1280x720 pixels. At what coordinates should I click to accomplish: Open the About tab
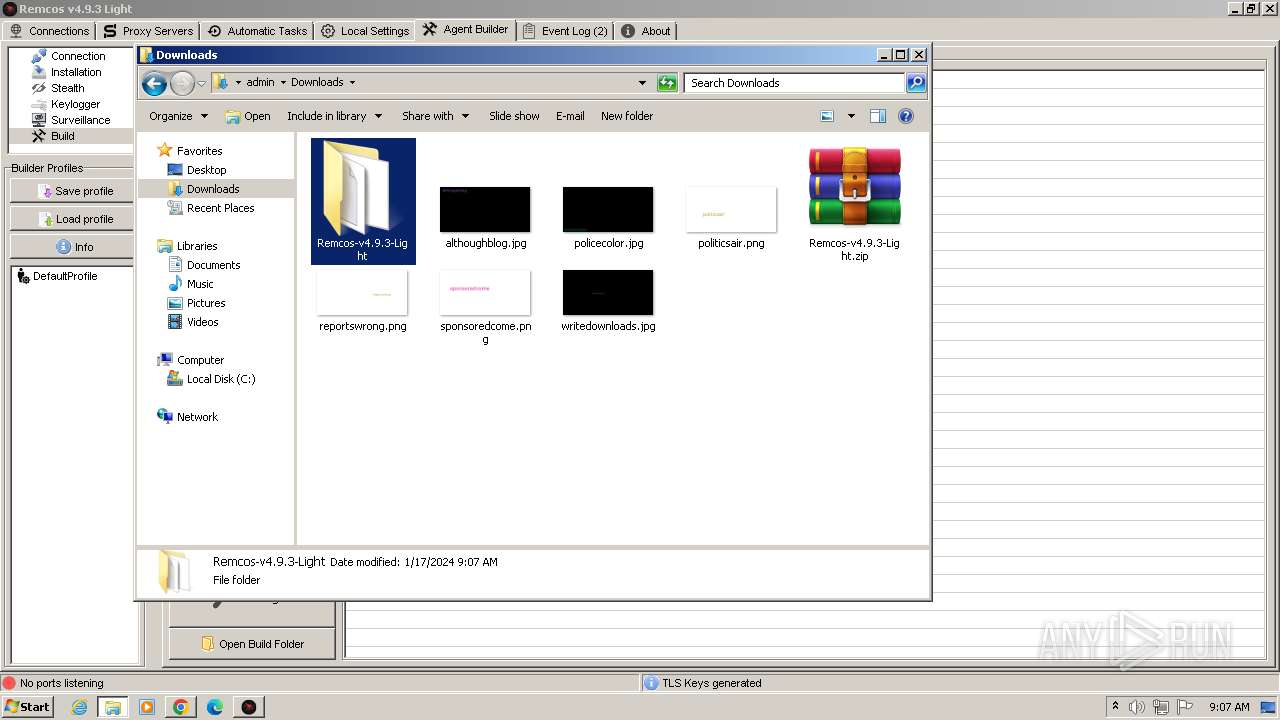(646, 31)
